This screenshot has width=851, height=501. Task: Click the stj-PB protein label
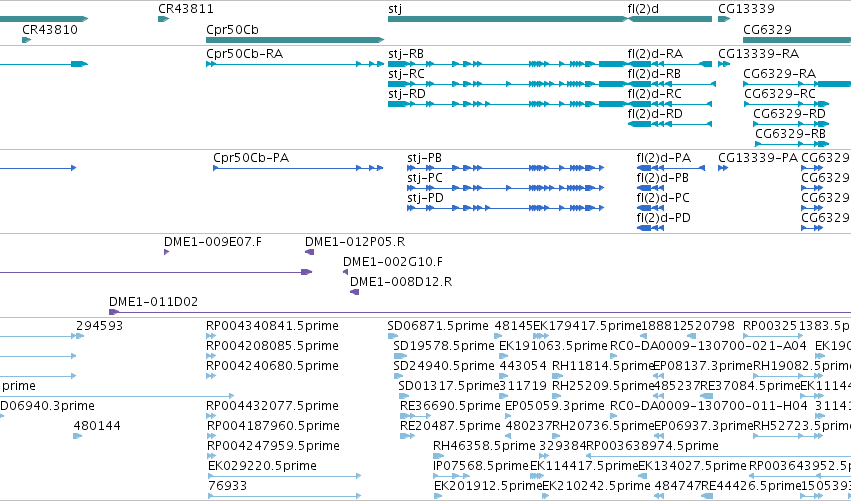pyautogui.click(x=424, y=158)
